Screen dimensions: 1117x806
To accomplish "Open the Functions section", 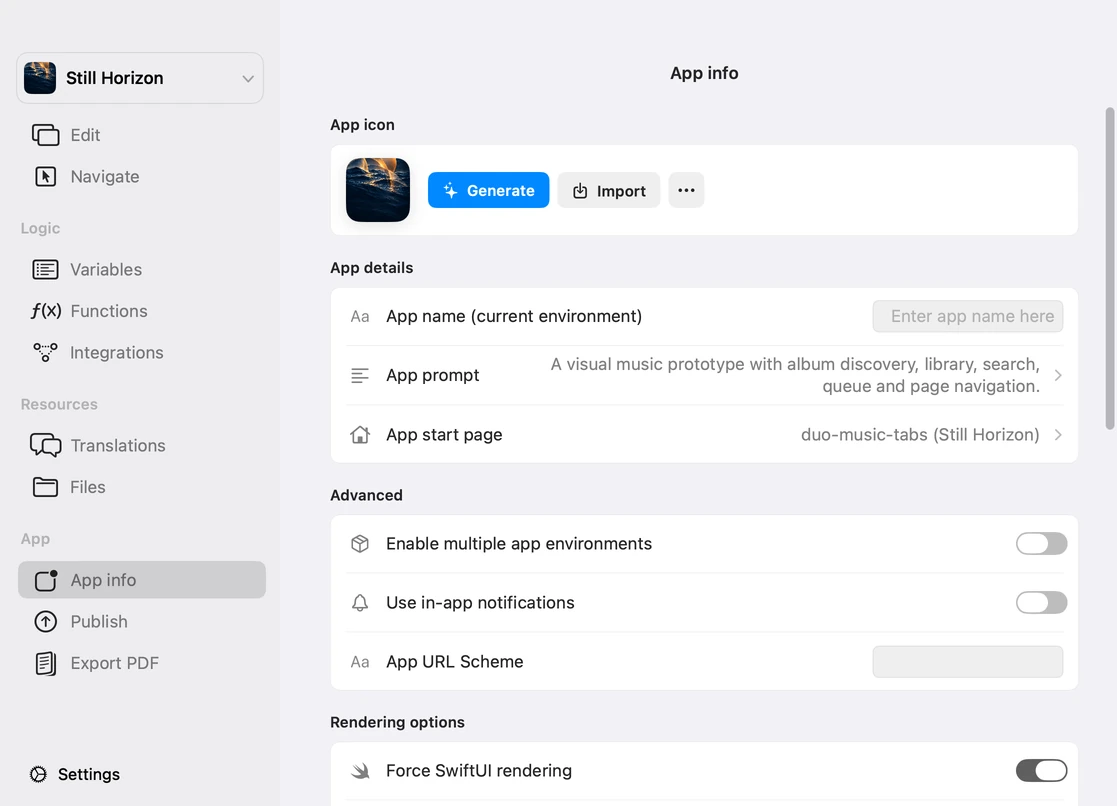I will coord(142,311).
